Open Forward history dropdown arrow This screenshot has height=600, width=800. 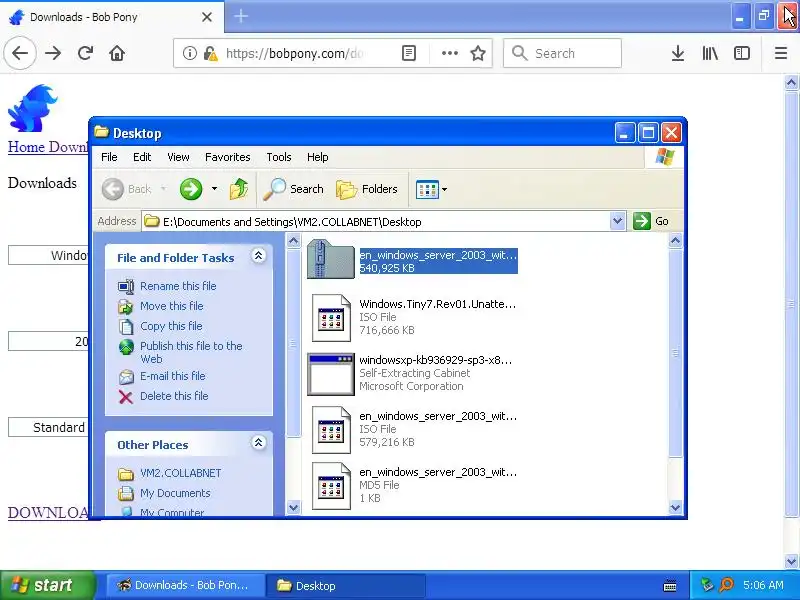click(x=214, y=189)
